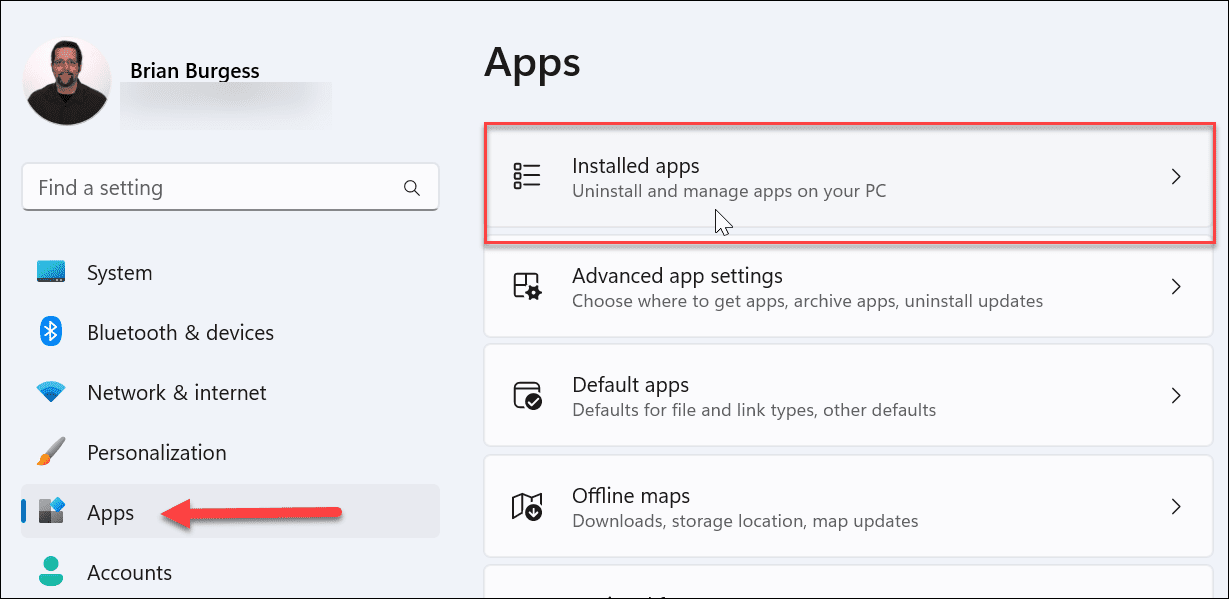Click Brian Burgess's profile picture
The image size is (1229, 599).
[66, 80]
